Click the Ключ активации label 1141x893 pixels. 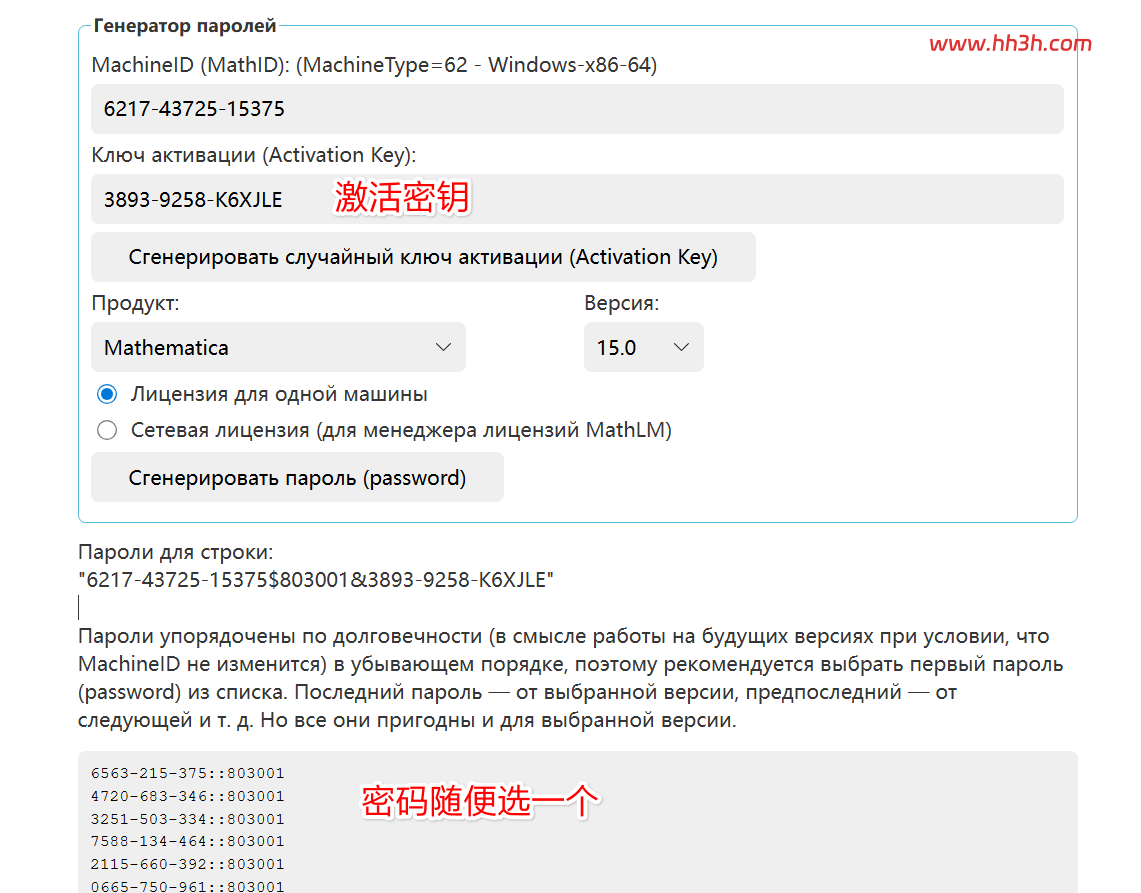click(253, 155)
